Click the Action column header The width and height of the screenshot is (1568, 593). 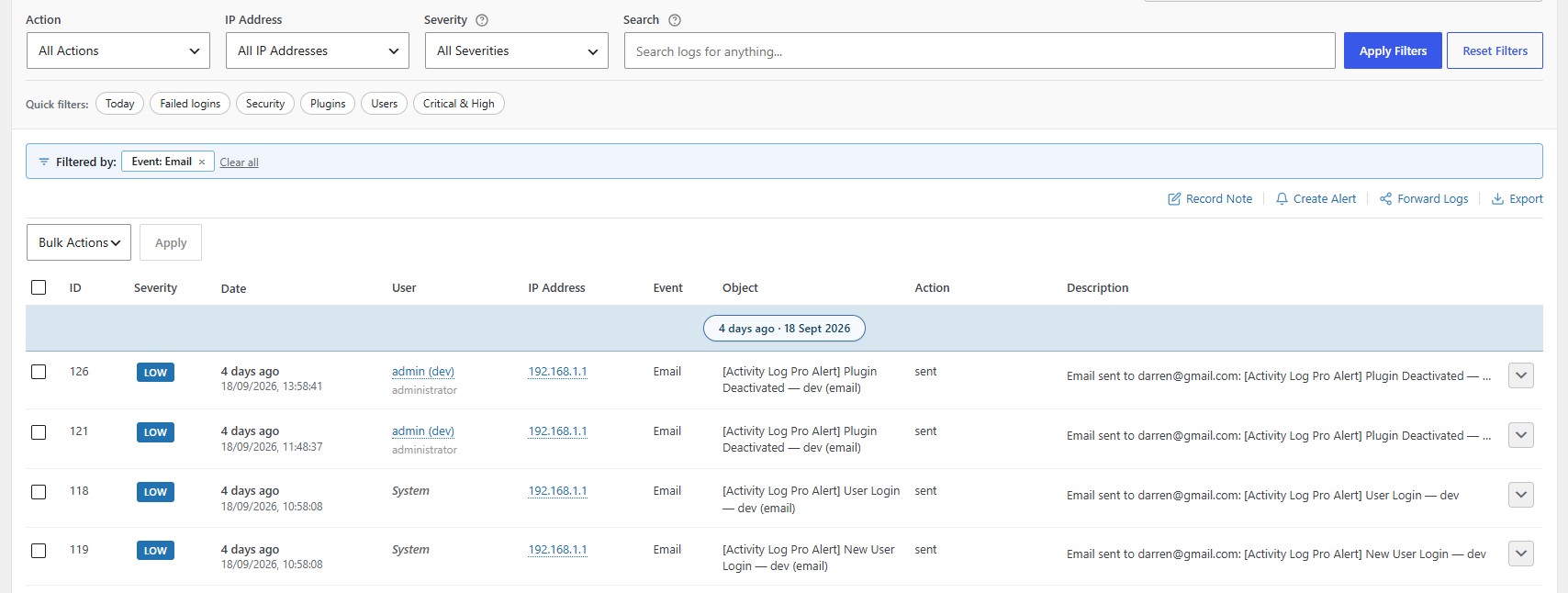[x=932, y=288]
